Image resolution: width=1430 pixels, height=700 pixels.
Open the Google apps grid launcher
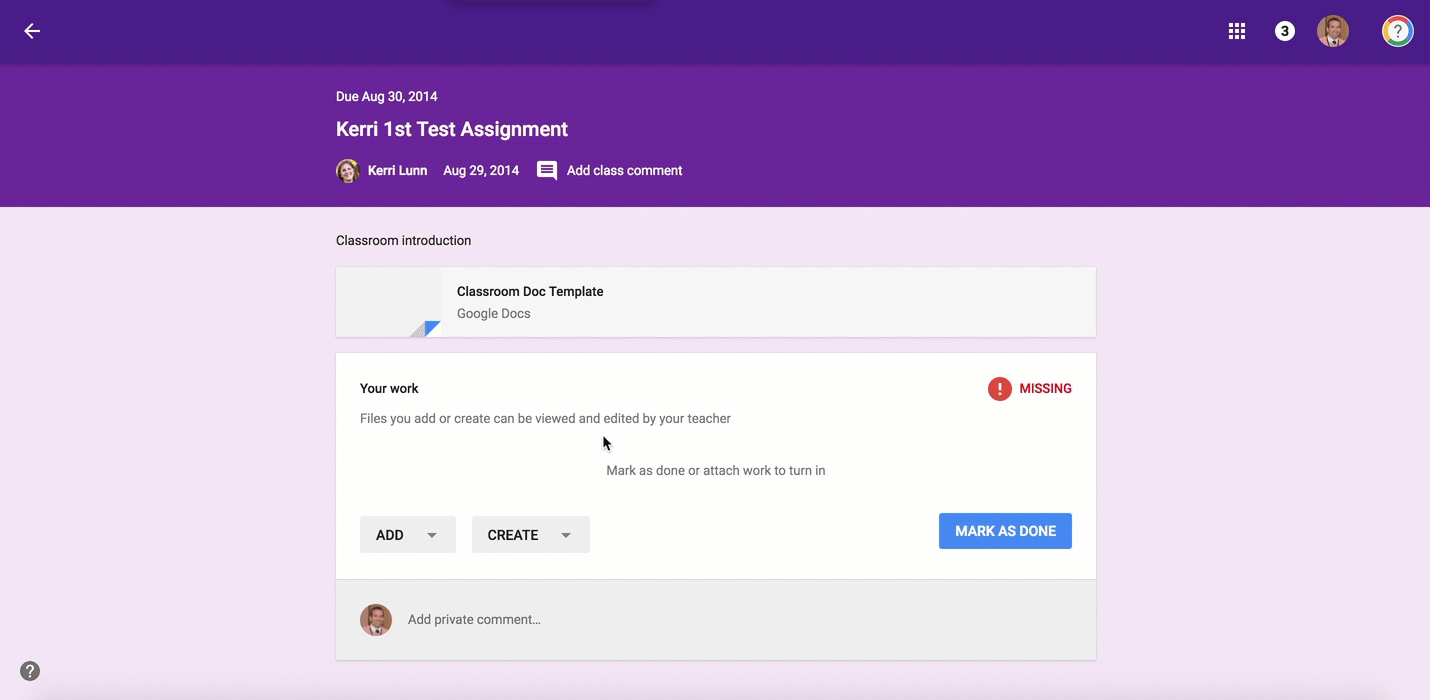coord(1237,31)
